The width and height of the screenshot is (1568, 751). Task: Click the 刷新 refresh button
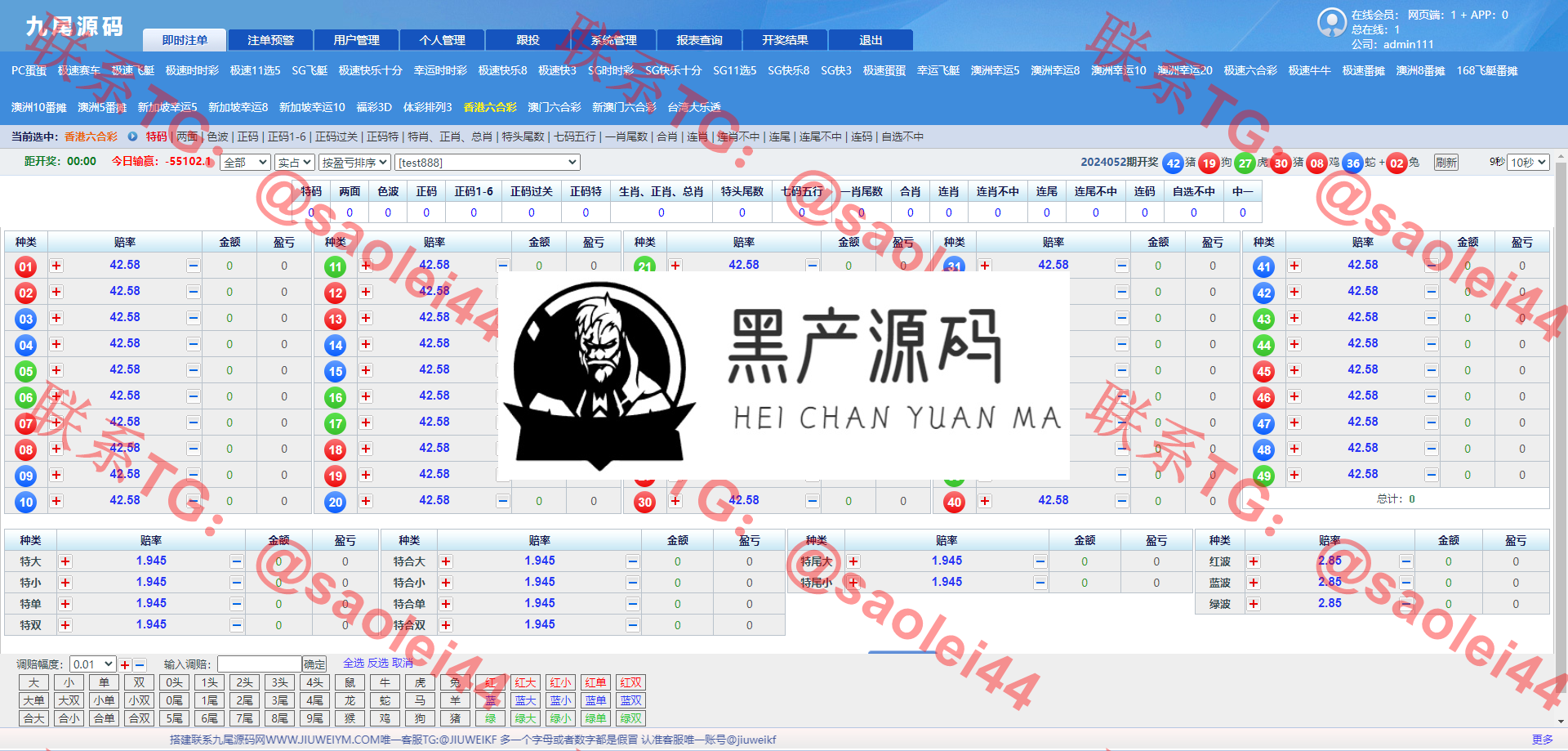(1445, 163)
